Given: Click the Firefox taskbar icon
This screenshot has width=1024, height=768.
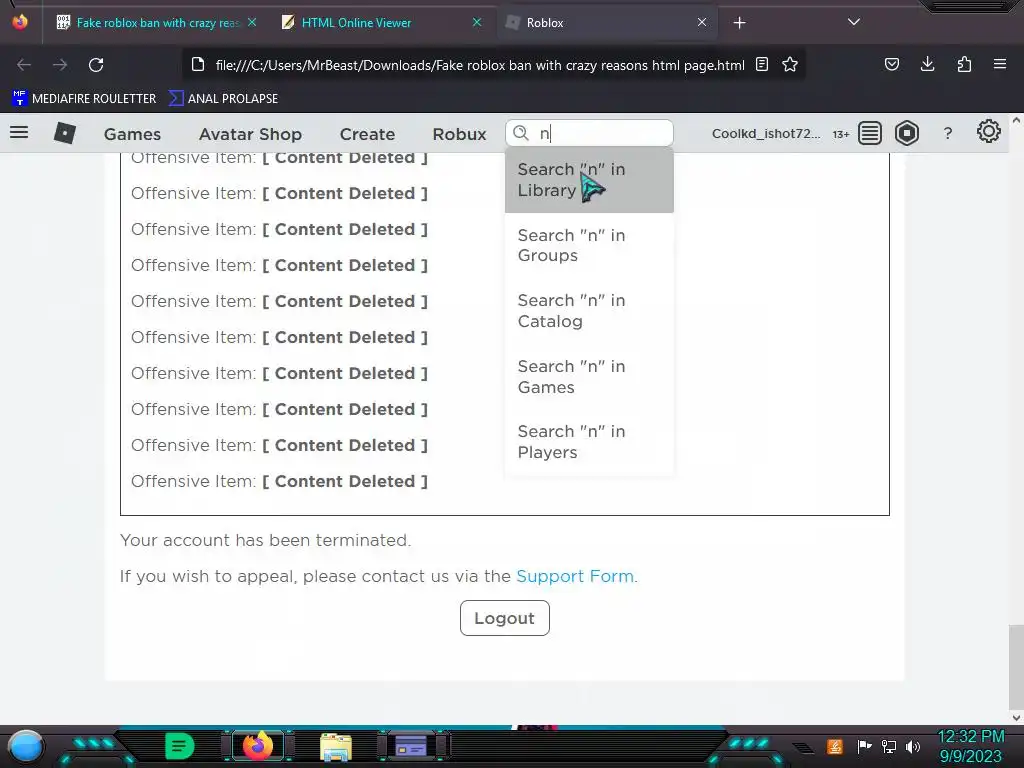Looking at the screenshot, I should pyautogui.click(x=257, y=746).
